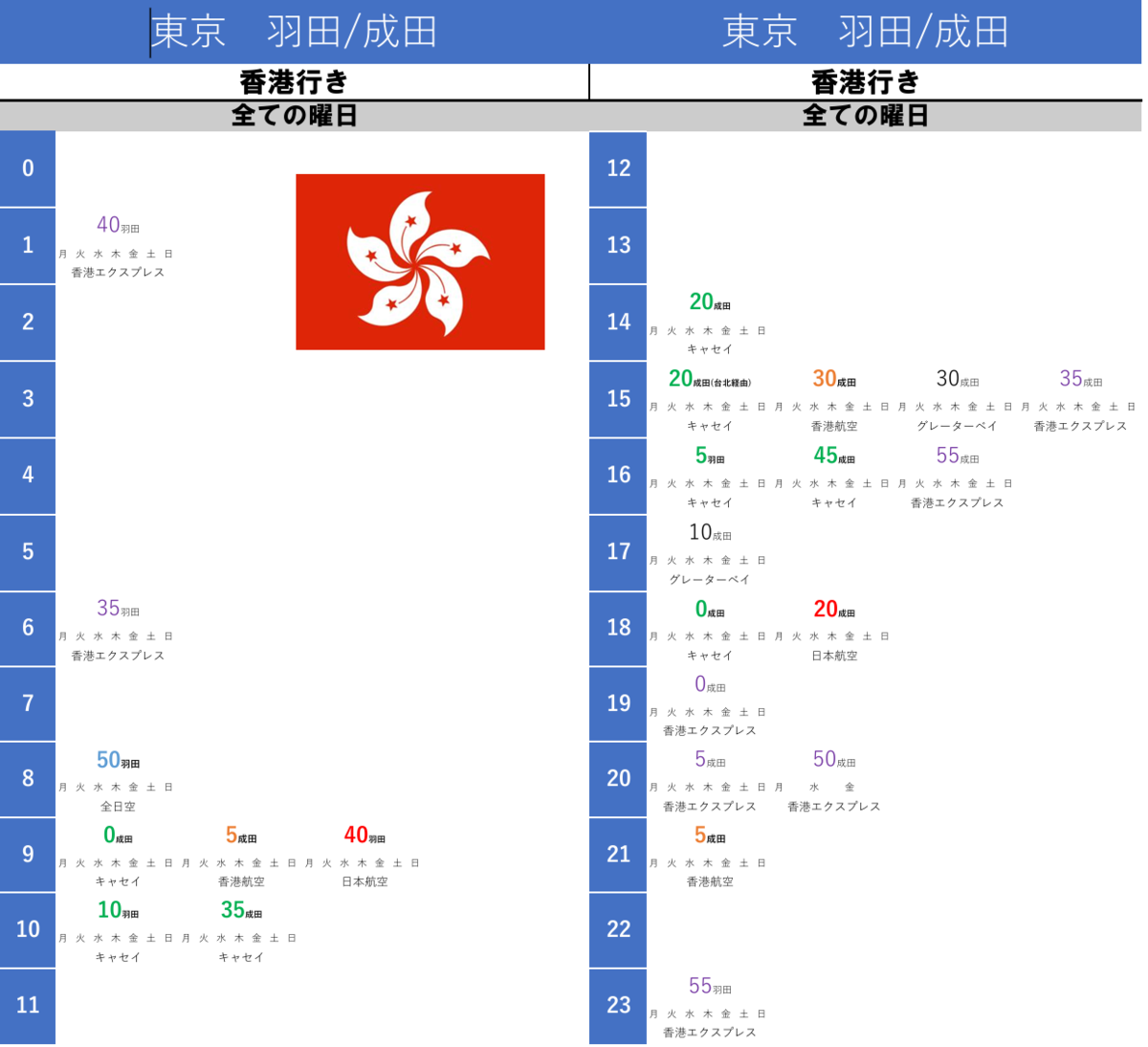Select the hour 11 row header cell

point(28,1005)
